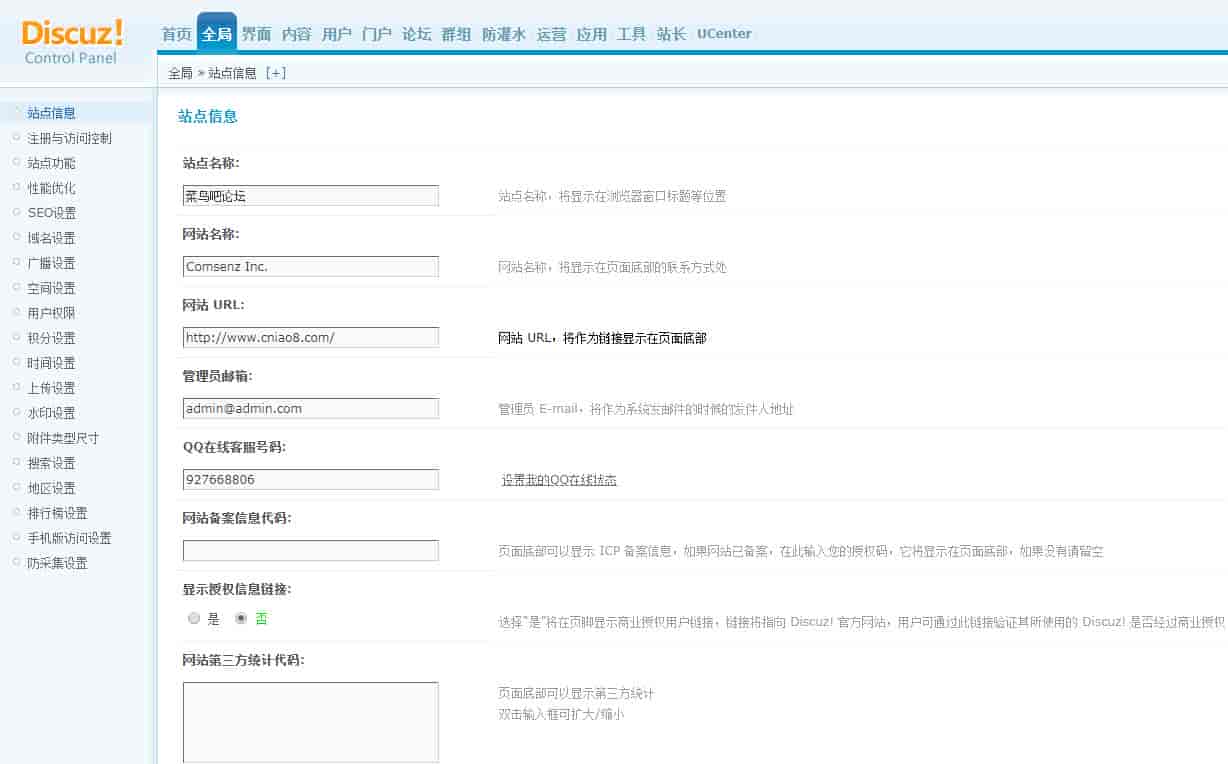The height and width of the screenshot is (764, 1228).
Task: Click the 站点名称 input field
Action: (x=310, y=196)
